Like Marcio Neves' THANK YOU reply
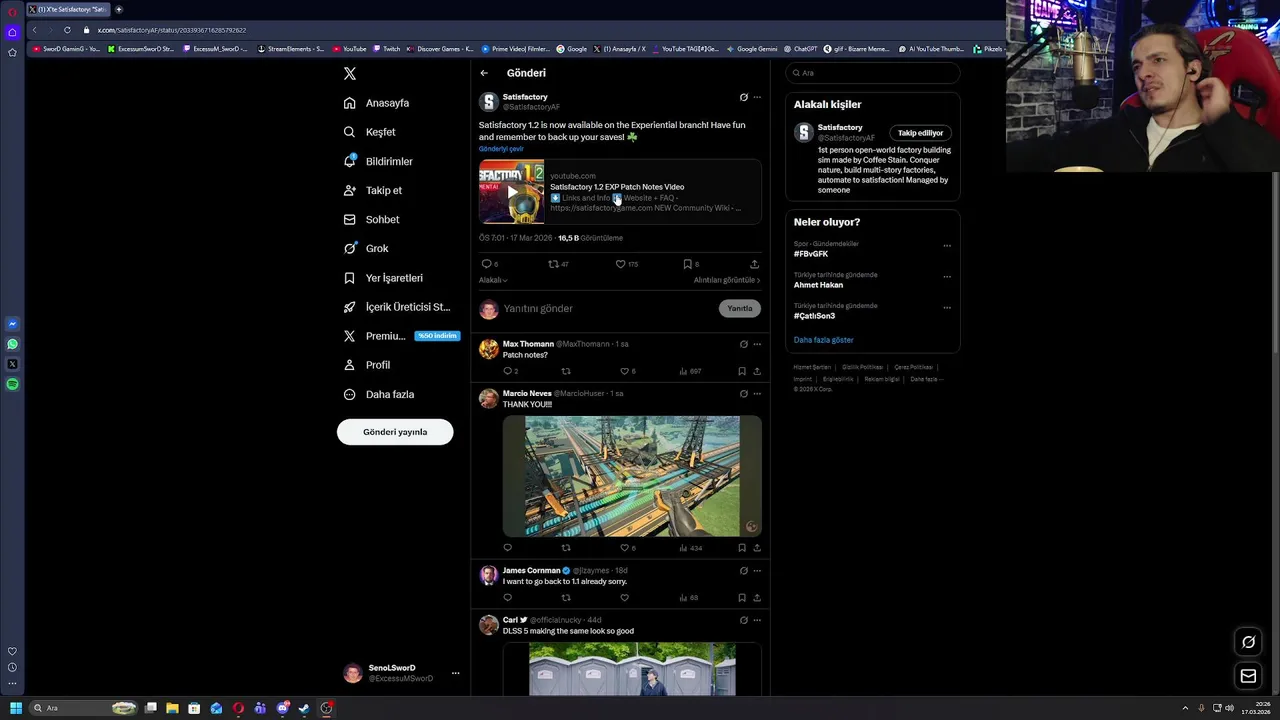This screenshot has height=720, width=1280. (624, 548)
